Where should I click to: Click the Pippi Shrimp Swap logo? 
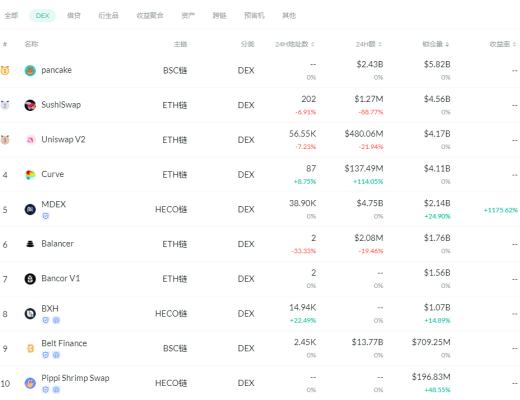pos(30,383)
